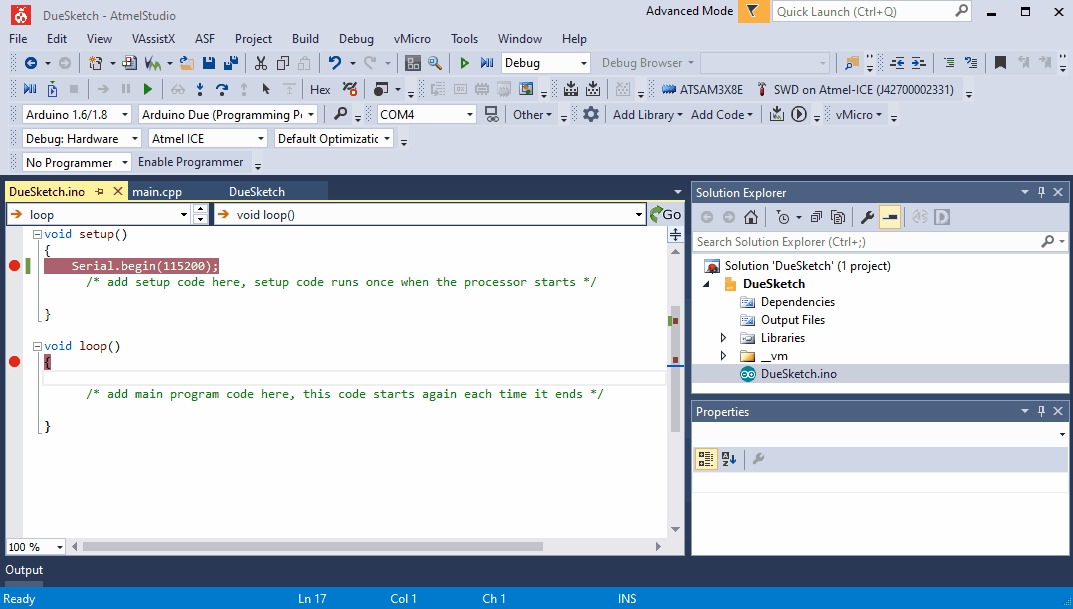Image resolution: width=1073 pixels, height=609 pixels.
Task: Expand the Libraries tree node
Action: (x=723, y=338)
